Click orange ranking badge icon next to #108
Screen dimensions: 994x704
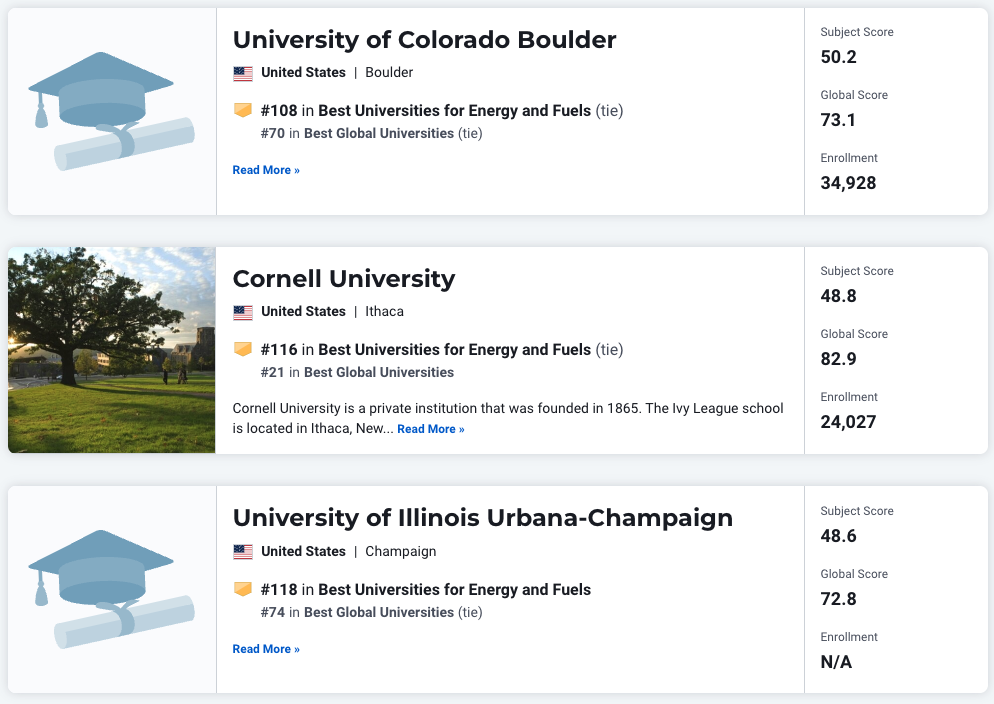point(243,111)
